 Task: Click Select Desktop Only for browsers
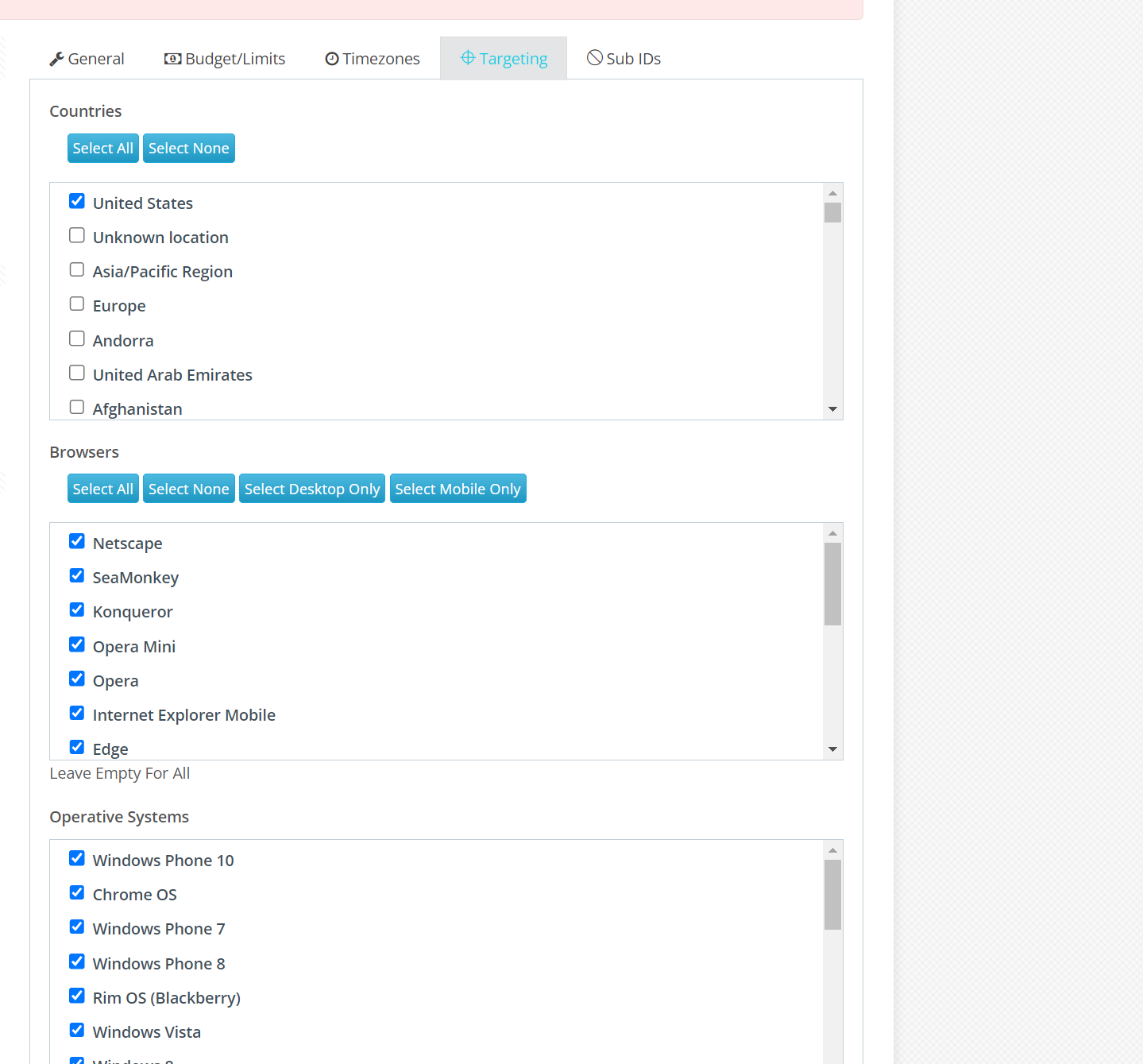[312, 489]
